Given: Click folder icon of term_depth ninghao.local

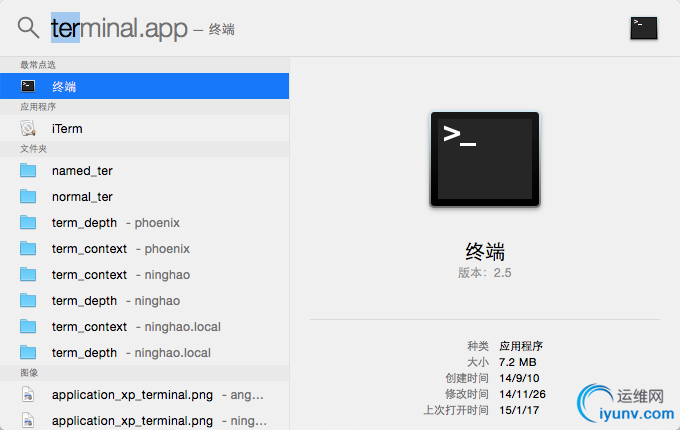Looking at the screenshot, I should coord(28,352).
